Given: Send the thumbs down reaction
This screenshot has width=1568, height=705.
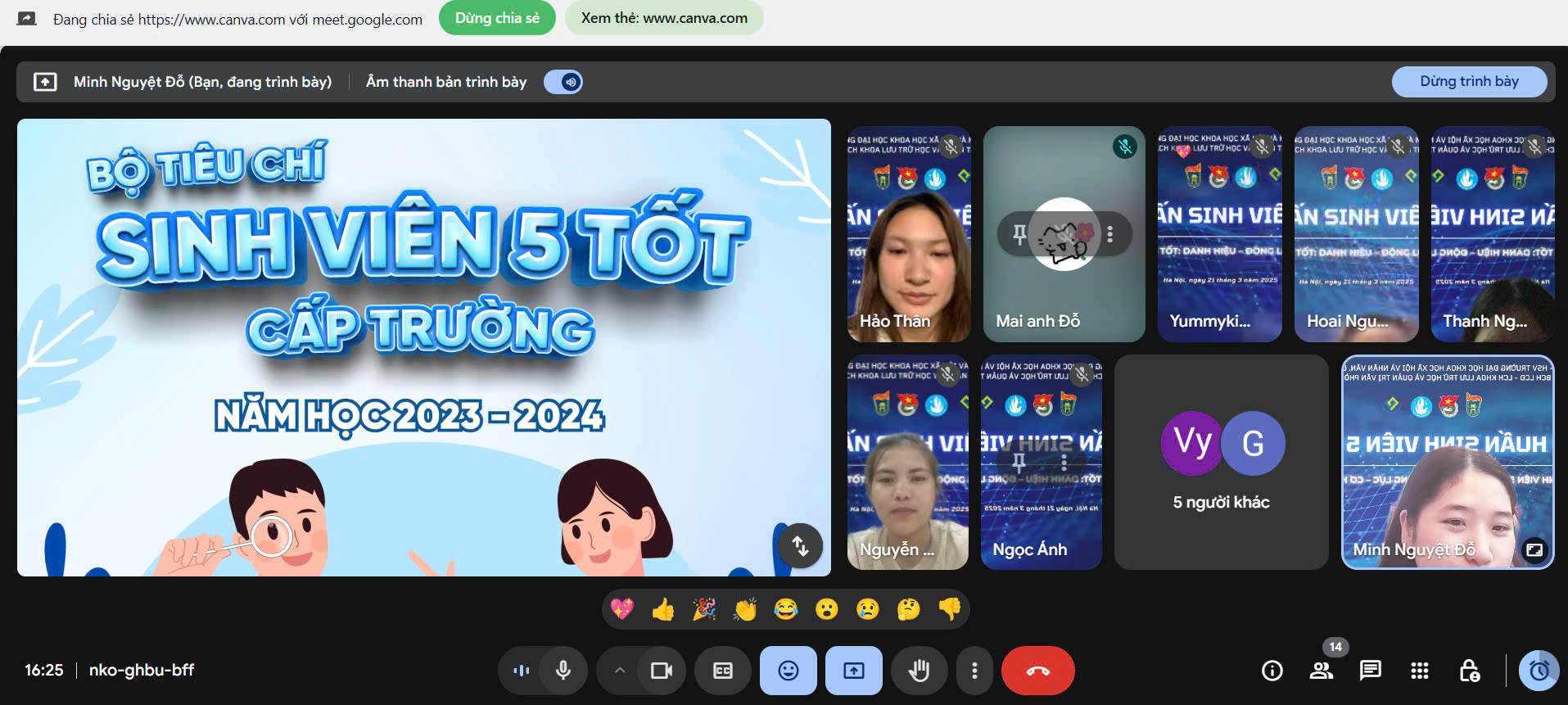Looking at the screenshot, I should pos(950,609).
